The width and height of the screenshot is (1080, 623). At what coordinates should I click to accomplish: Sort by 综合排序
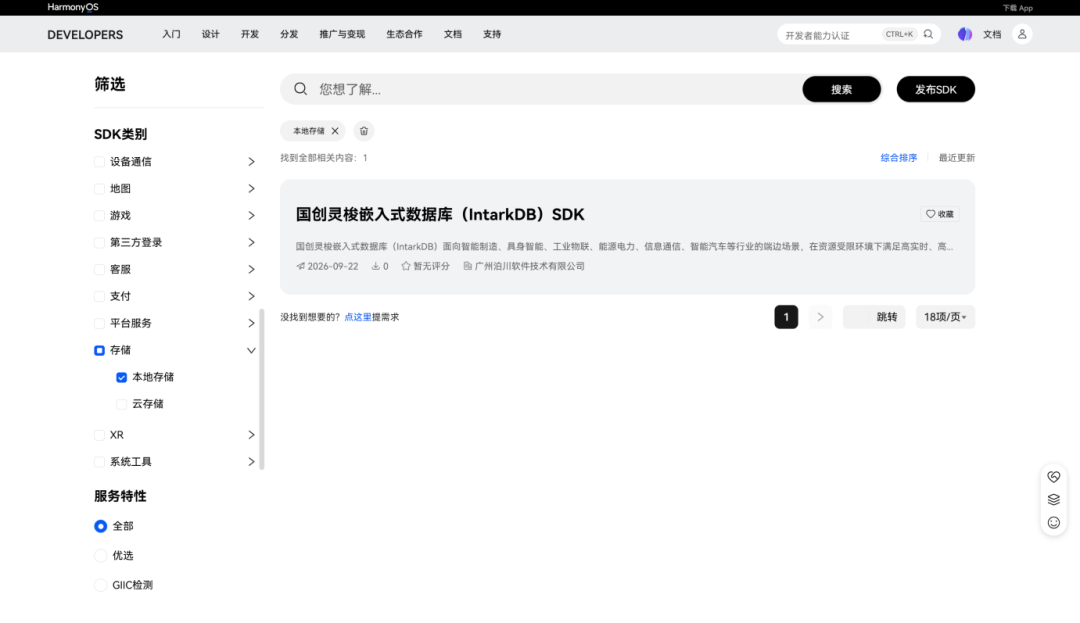[899, 158]
